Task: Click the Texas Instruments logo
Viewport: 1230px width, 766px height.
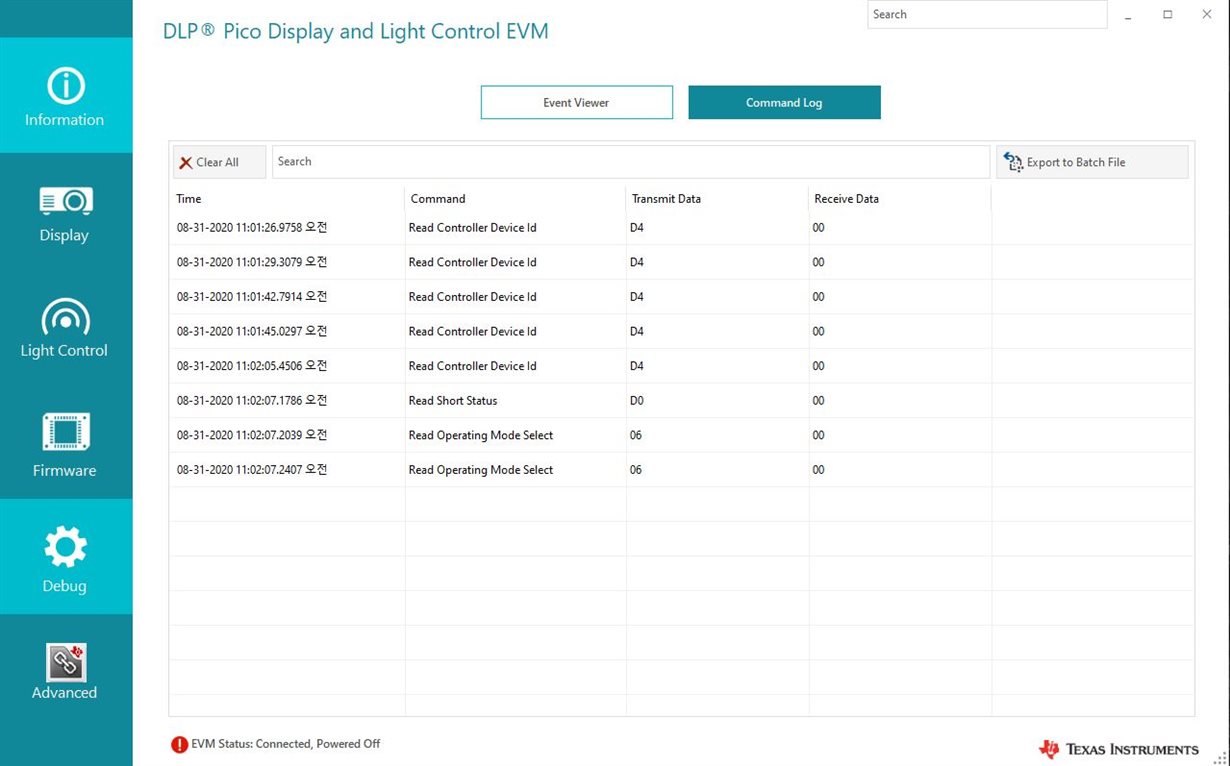Action: 1118,749
